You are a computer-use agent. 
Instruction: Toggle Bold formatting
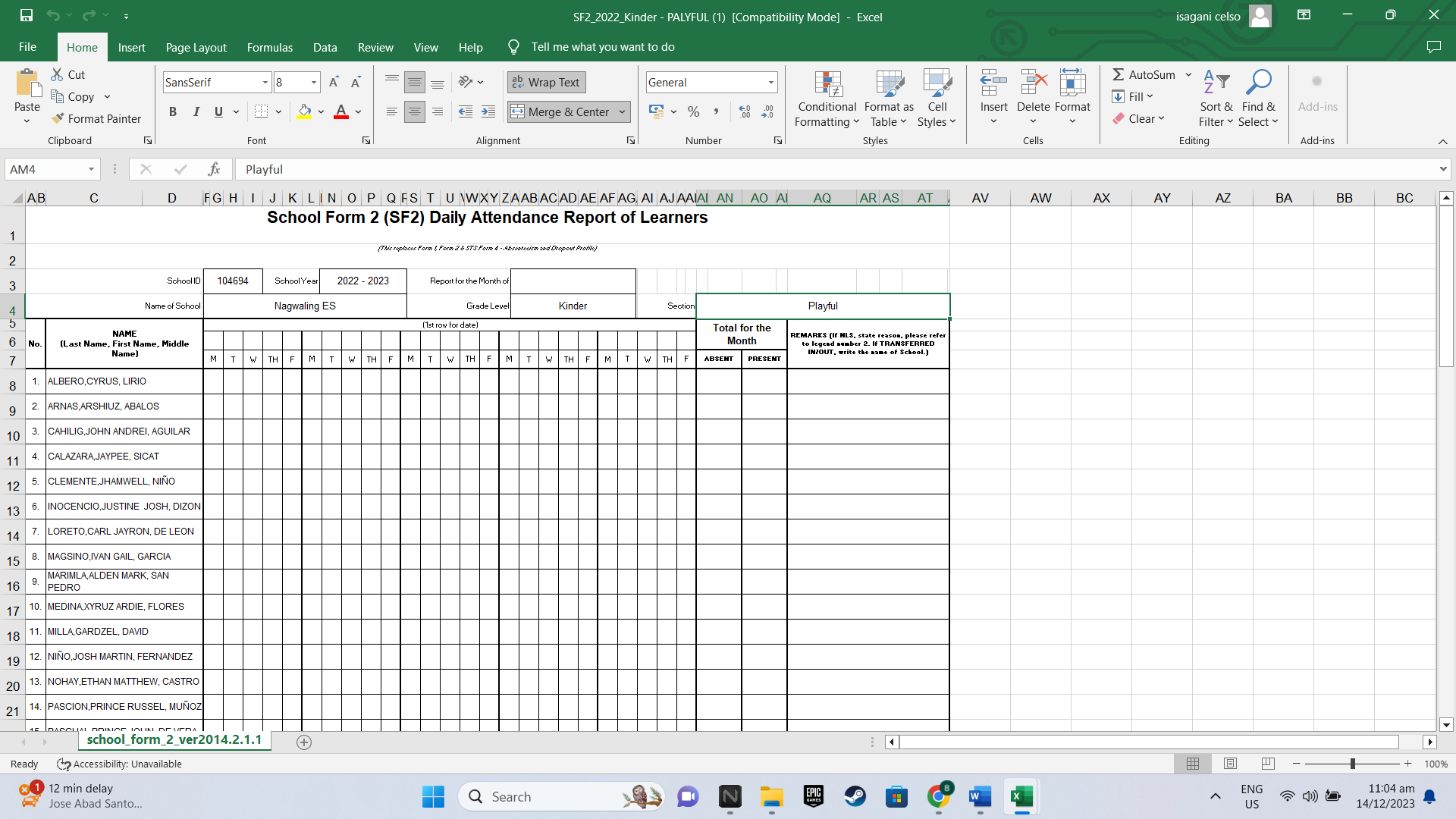tap(173, 111)
